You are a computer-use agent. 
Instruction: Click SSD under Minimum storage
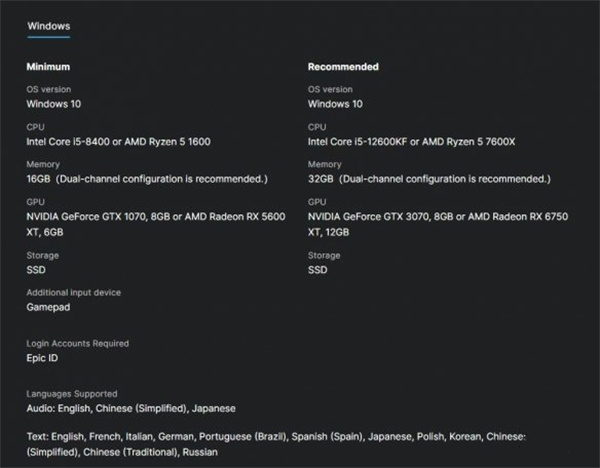(36, 270)
